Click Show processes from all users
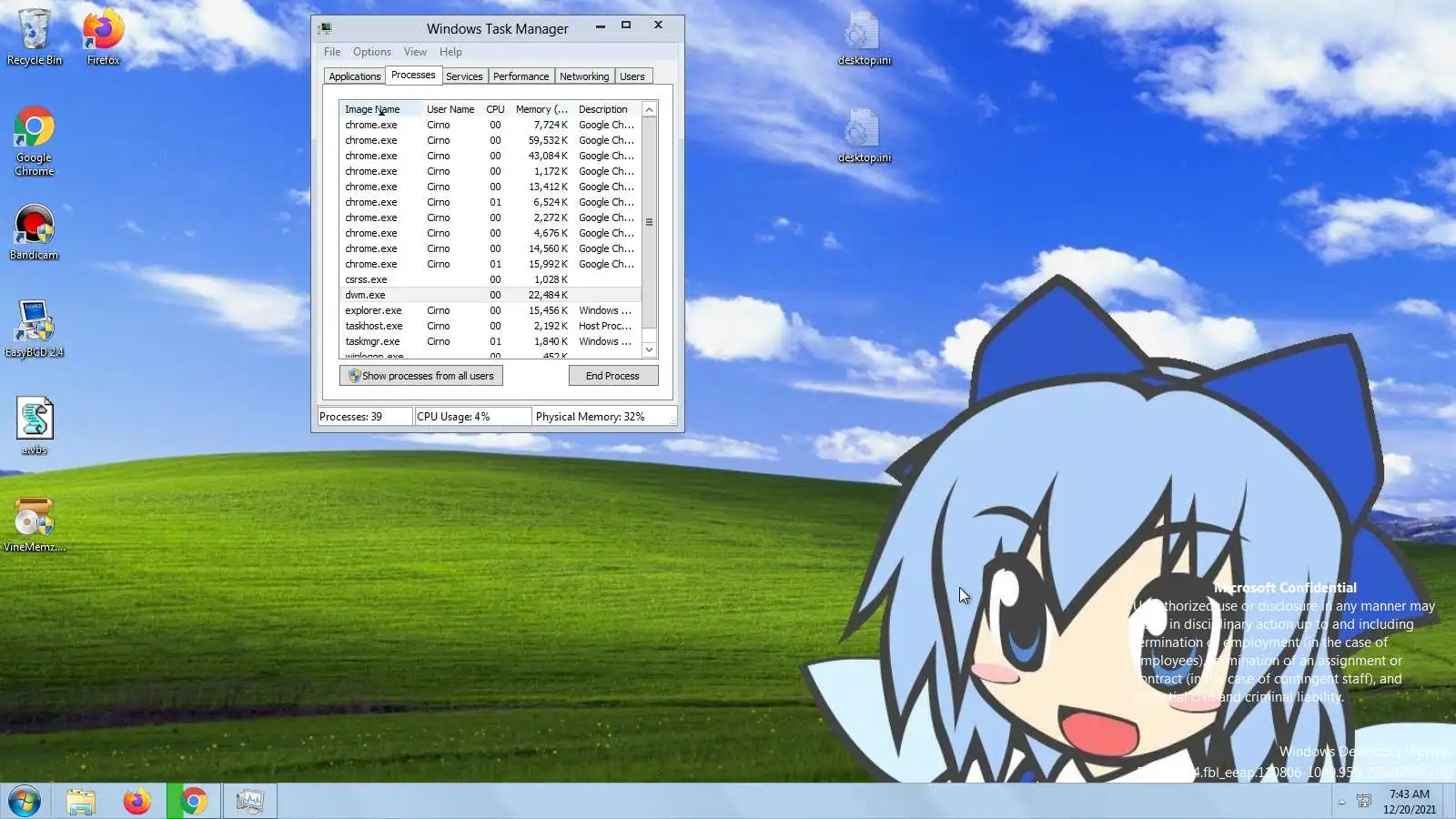 click(x=421, y=376)
